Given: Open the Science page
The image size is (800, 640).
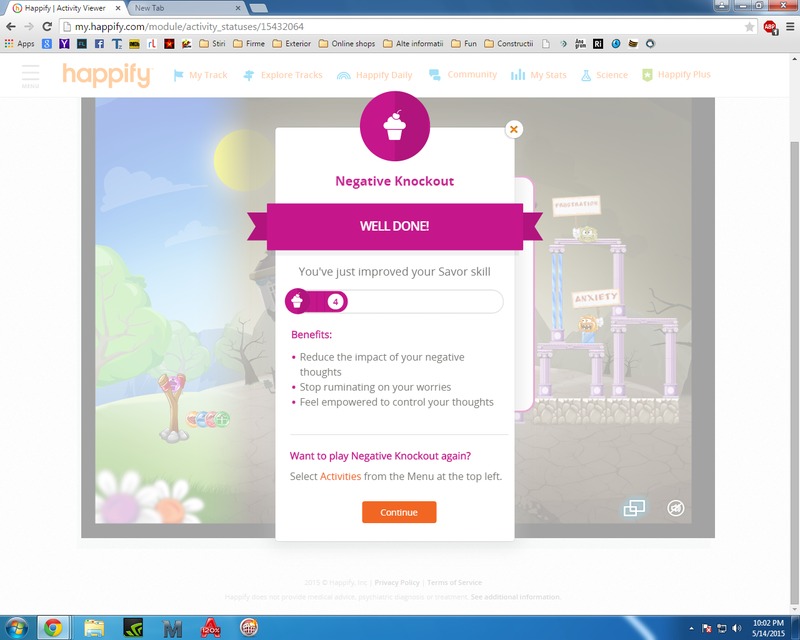Looking at the screenshot, I should [x=604, y=75].
